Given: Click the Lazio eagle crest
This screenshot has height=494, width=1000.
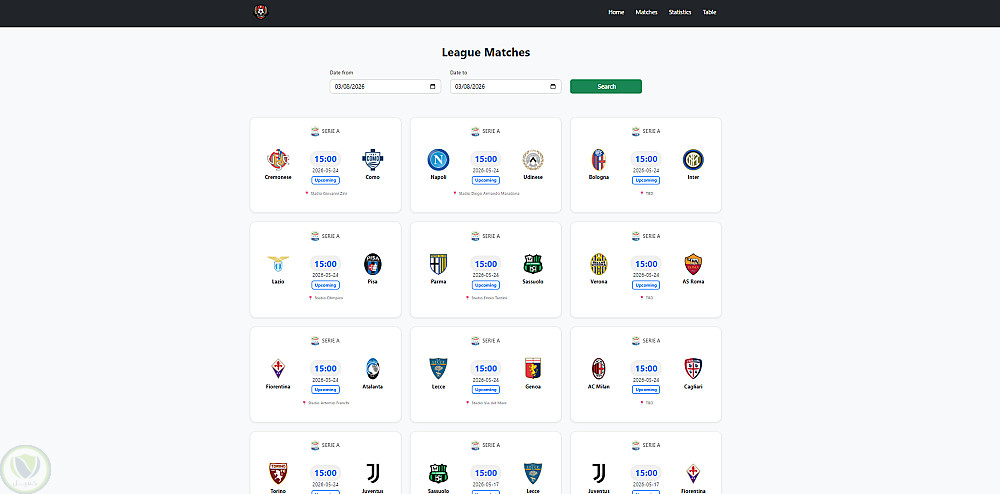Looking at the screenshot, I should 278,264.
